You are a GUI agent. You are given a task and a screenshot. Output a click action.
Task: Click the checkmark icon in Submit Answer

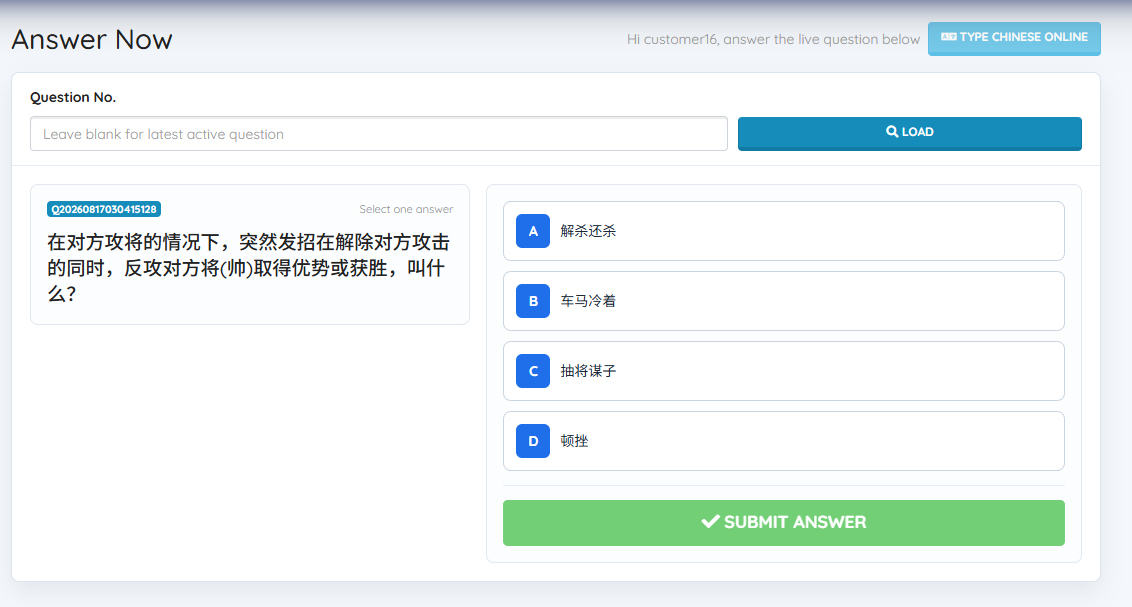(x=710, y=521)
